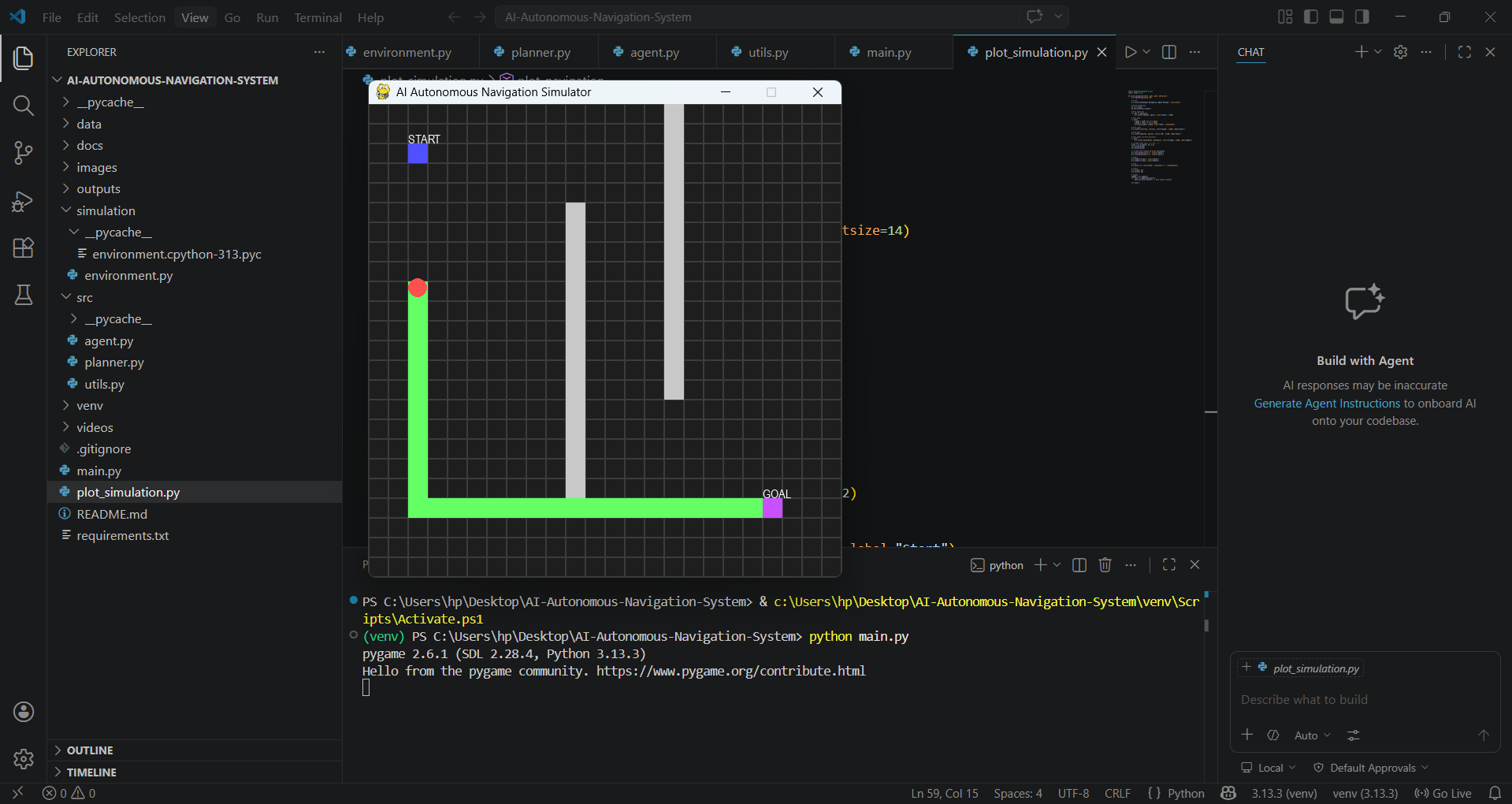Toggle the secondary side bar layout
Image resolution: width=1512 pixels, height=804 pixels.
pos(1362,17)
